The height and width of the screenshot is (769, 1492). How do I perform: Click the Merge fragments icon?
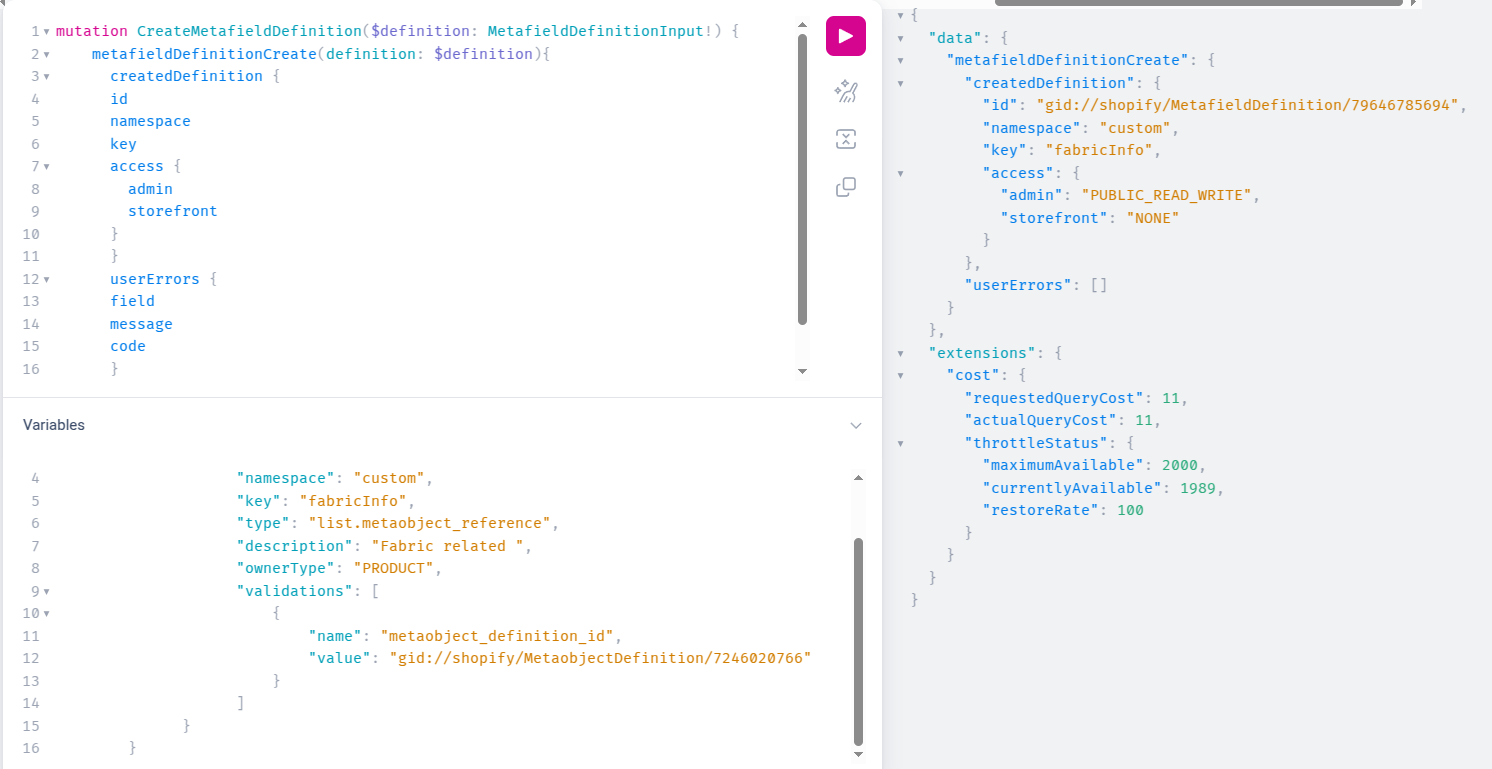tap(845, 139)
